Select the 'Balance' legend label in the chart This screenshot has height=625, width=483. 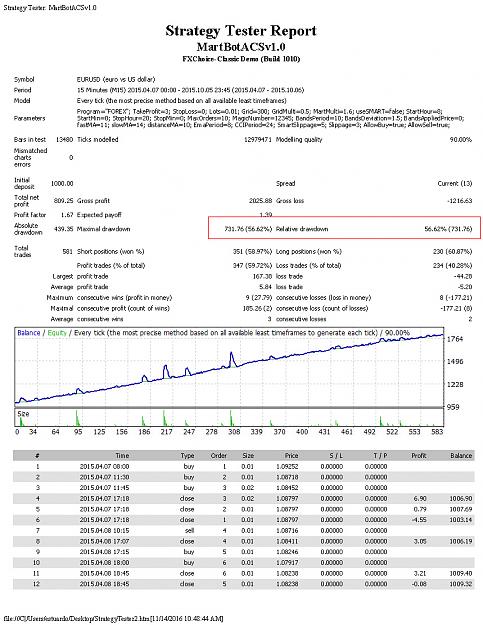pos(29,333)
